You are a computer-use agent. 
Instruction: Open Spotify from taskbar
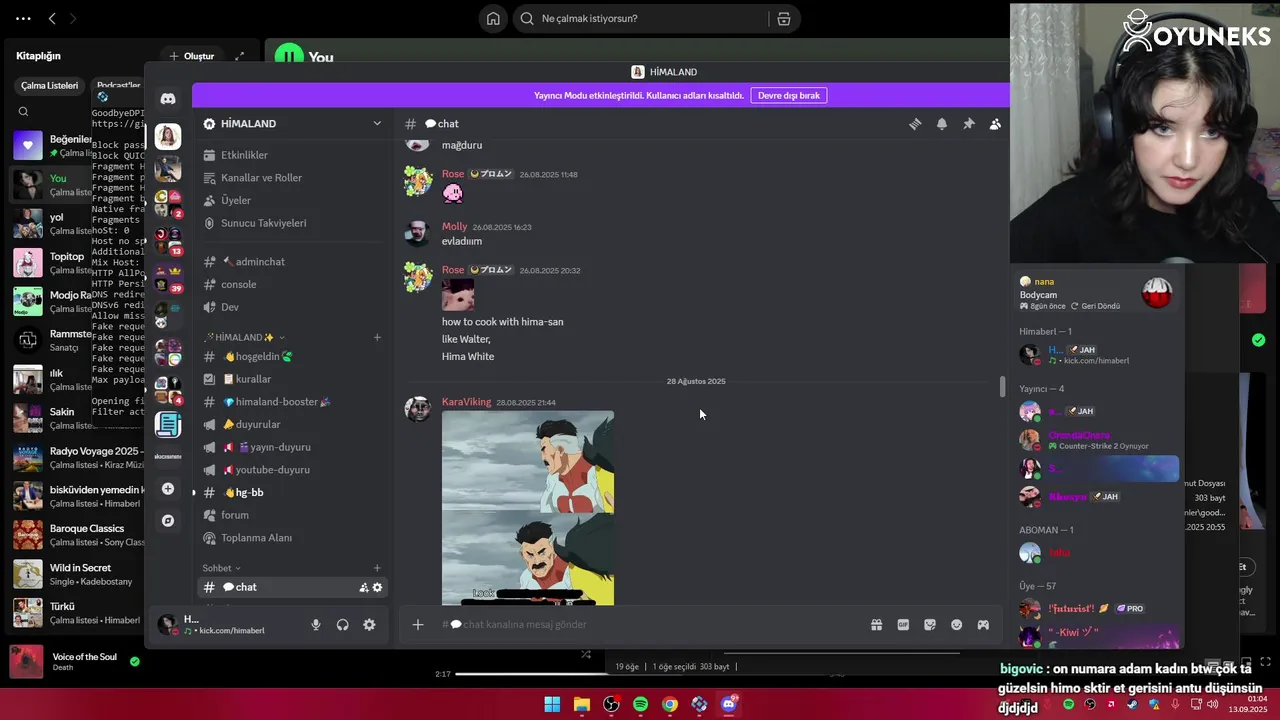(x=640, y=705)
